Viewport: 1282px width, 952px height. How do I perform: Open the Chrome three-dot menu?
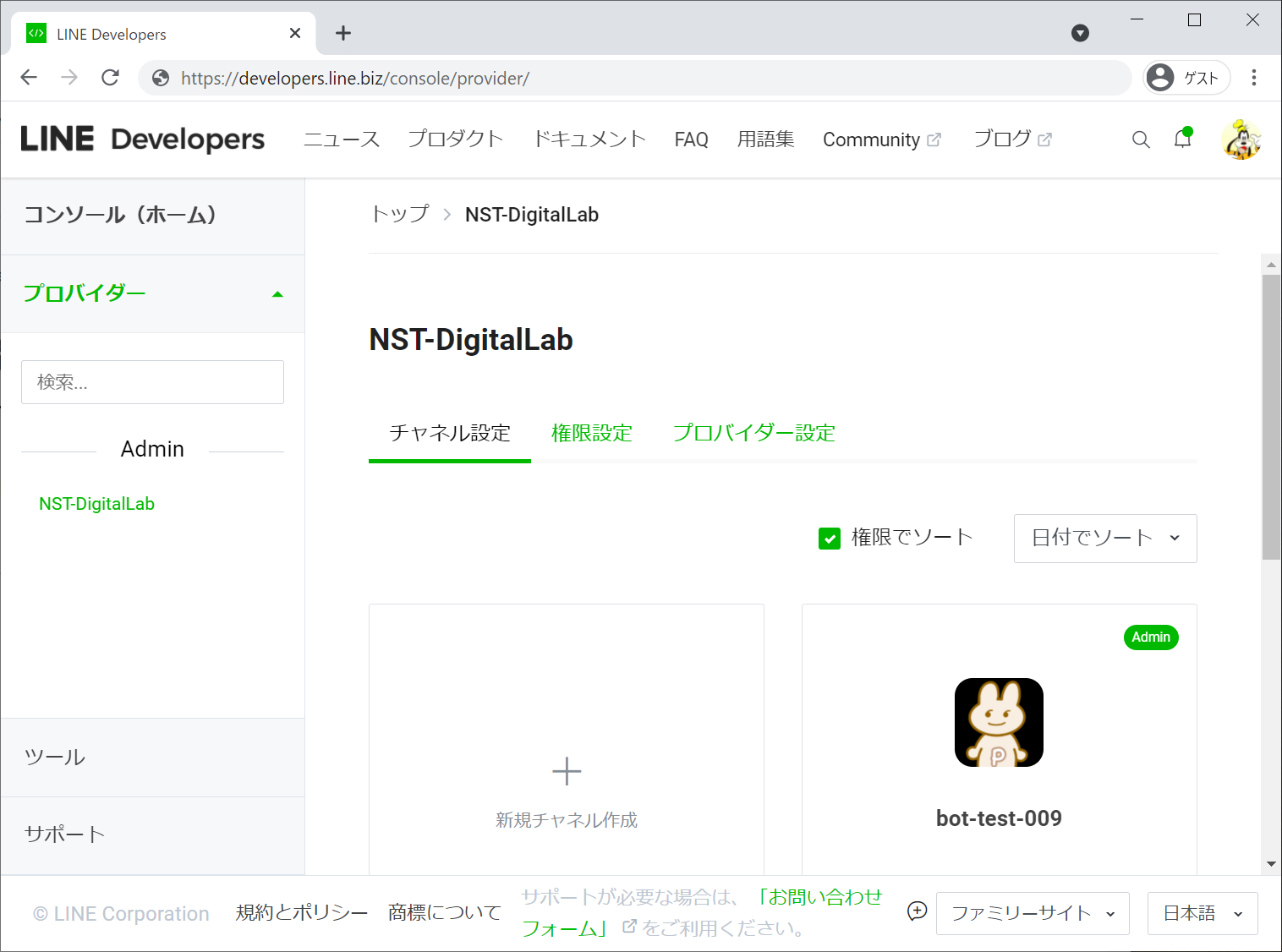tap(1254, 78)
